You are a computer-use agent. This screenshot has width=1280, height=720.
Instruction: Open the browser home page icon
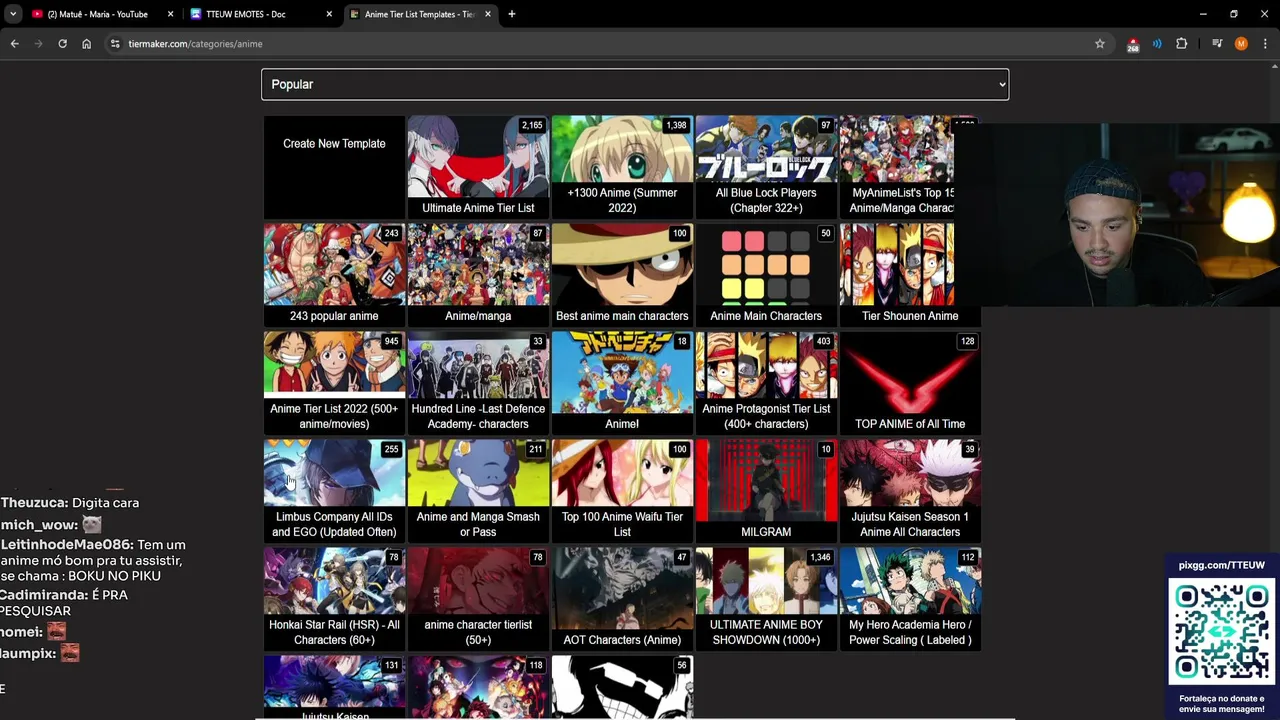(x=86, y=44)
